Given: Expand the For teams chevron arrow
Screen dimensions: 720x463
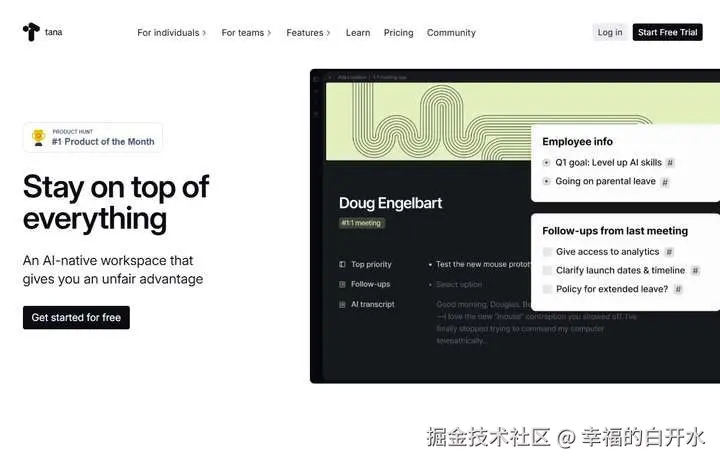Looking at the screenshot, I should pos(269,33).
